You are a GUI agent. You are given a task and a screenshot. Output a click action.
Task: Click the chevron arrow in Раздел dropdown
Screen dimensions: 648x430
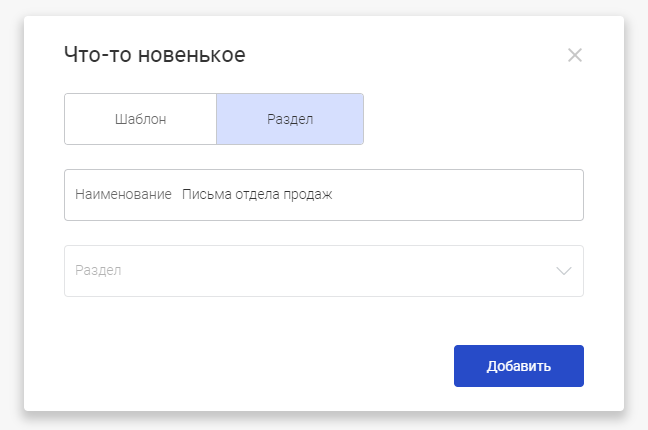(564, 271)
